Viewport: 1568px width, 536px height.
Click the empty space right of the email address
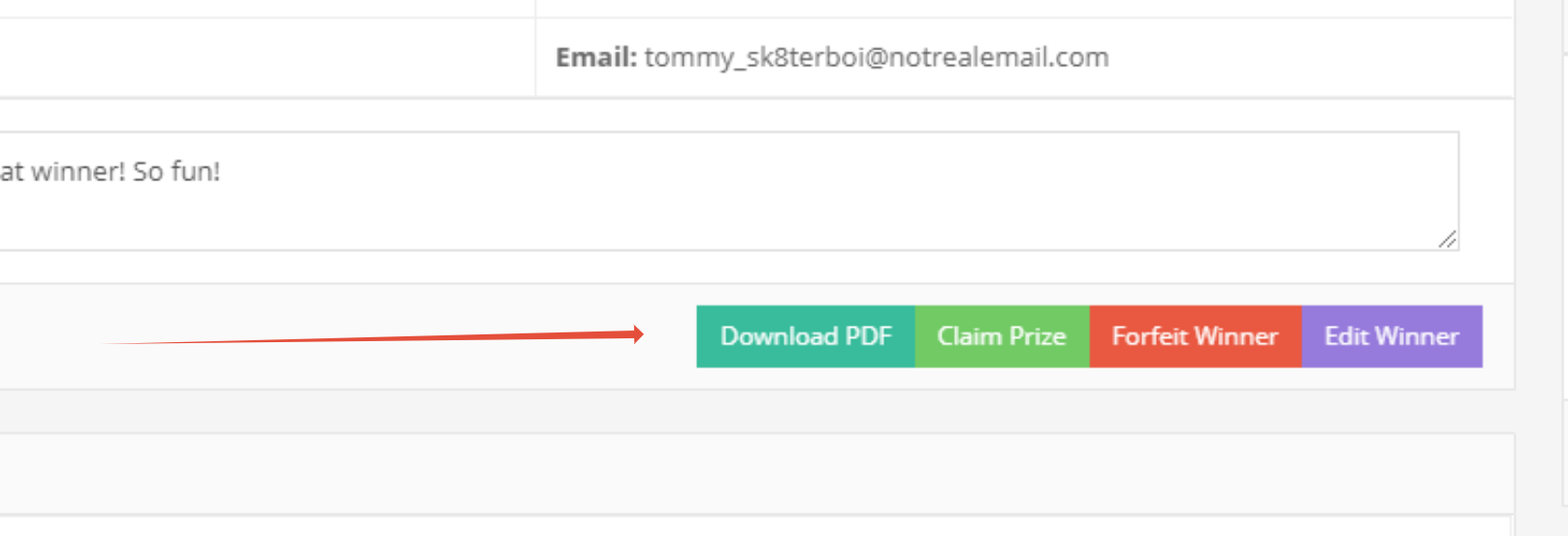pos(1309,57)
